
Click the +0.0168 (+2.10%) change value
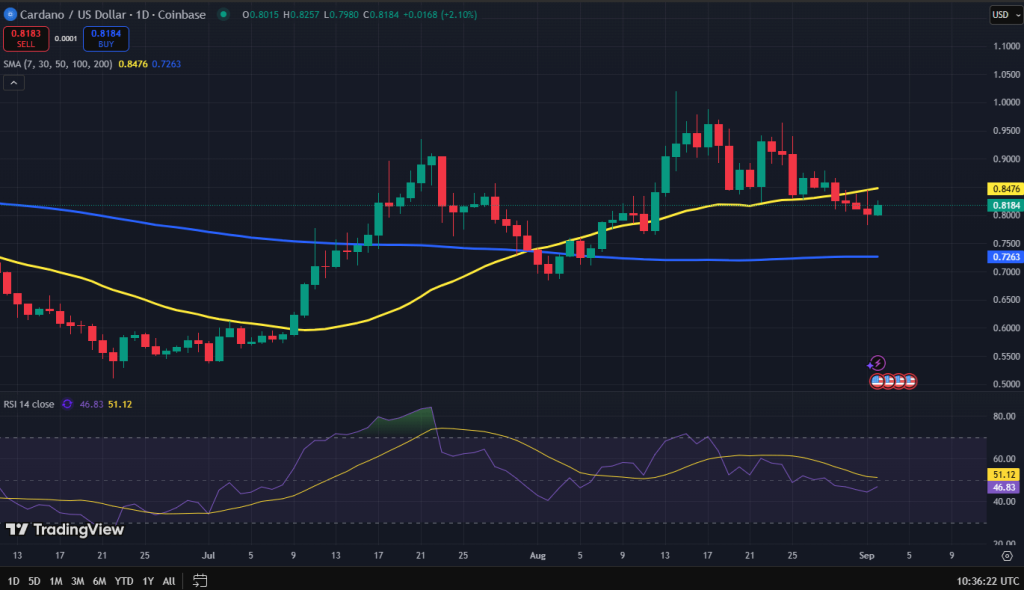[x=440, y=14]
